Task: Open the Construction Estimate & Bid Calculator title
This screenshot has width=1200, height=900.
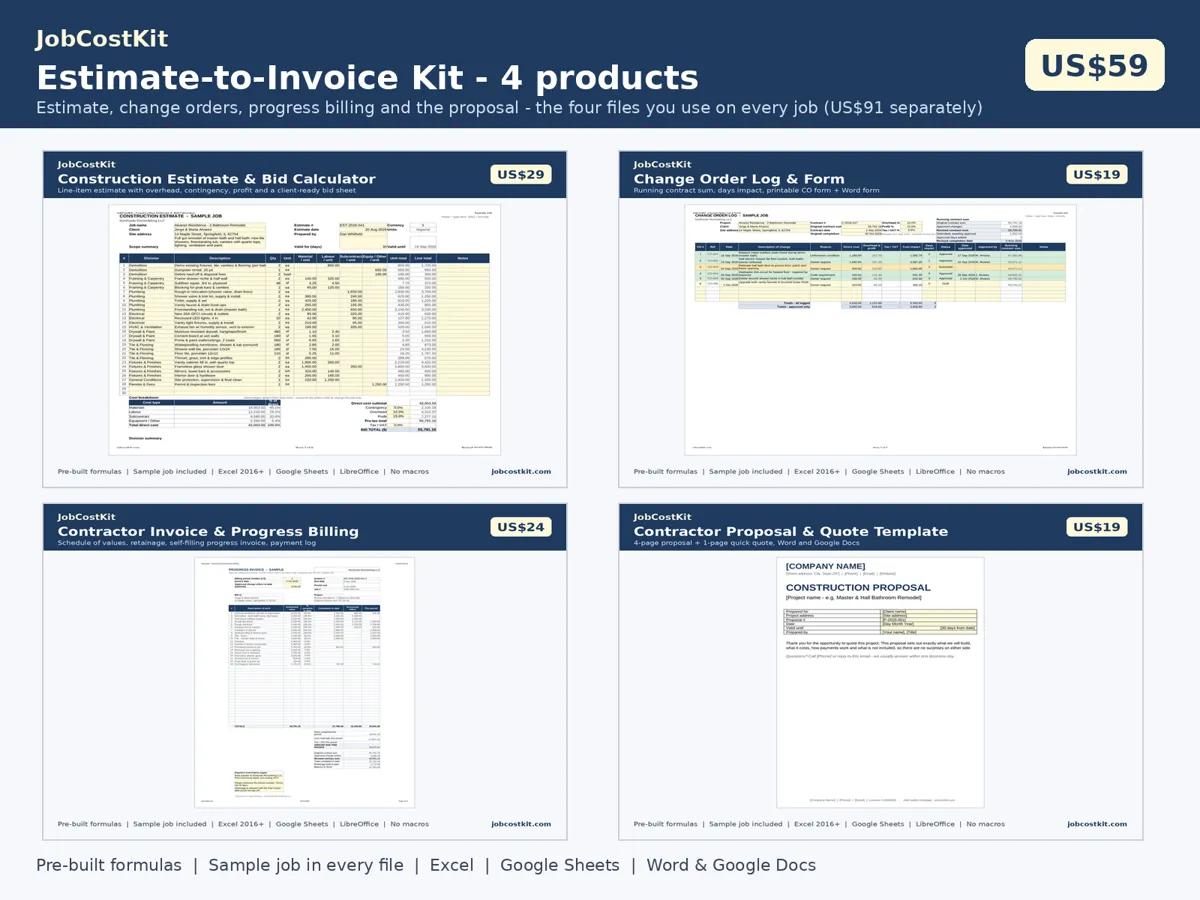Action: (216, 179)
